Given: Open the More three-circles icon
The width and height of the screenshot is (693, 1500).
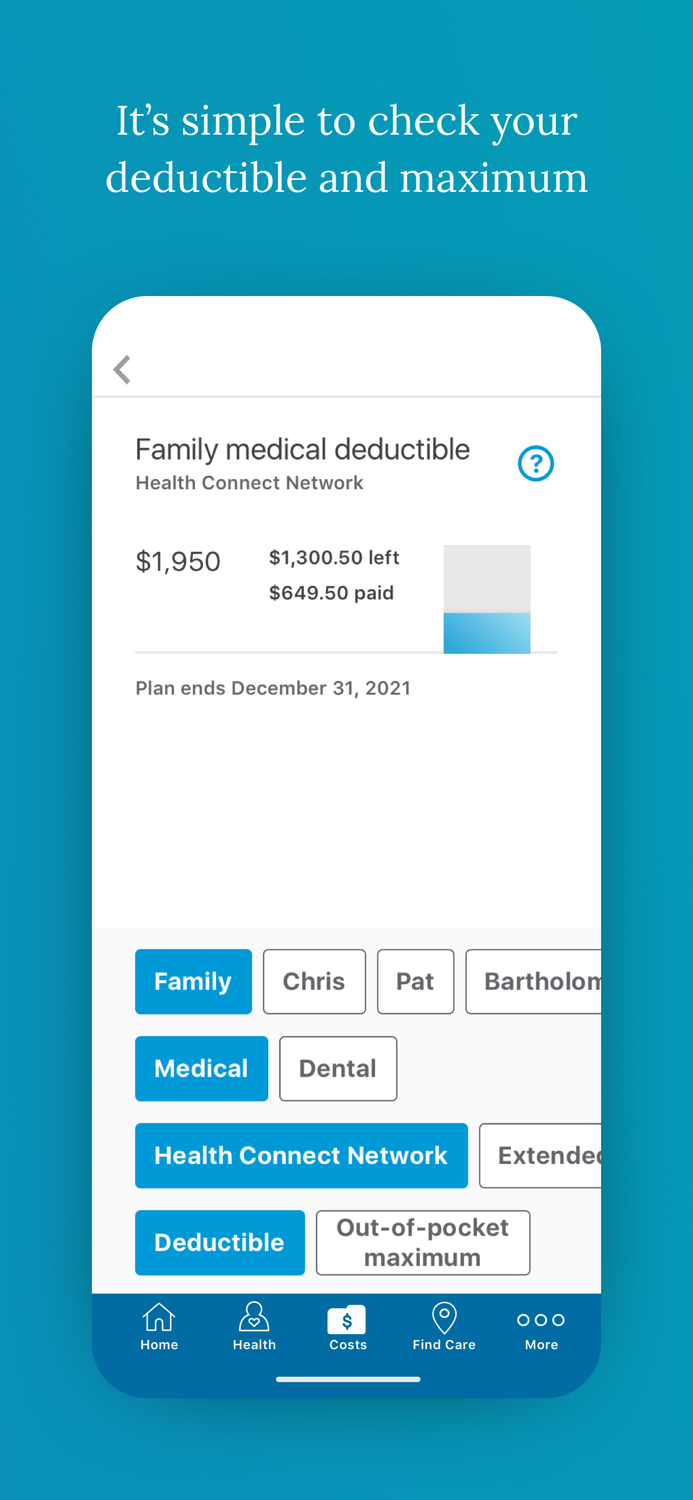Looking at the screenshot, I should [541, 1320].
